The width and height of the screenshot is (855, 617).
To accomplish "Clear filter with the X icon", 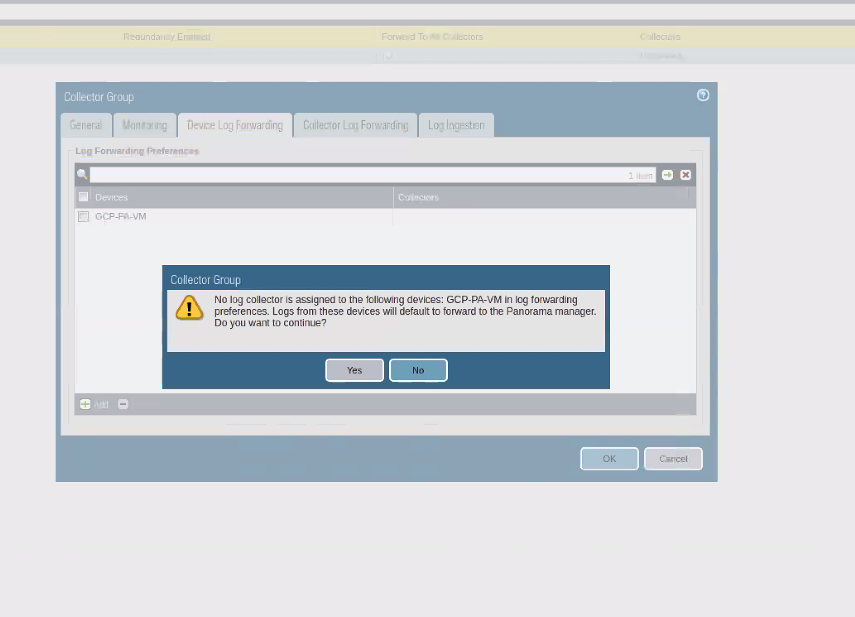I will [685, 175].
